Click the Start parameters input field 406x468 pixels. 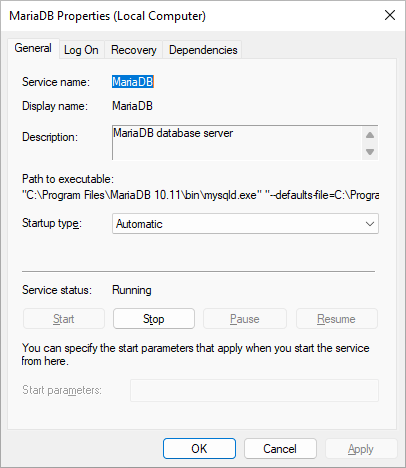pyautogui.click(x=254, y=390)
